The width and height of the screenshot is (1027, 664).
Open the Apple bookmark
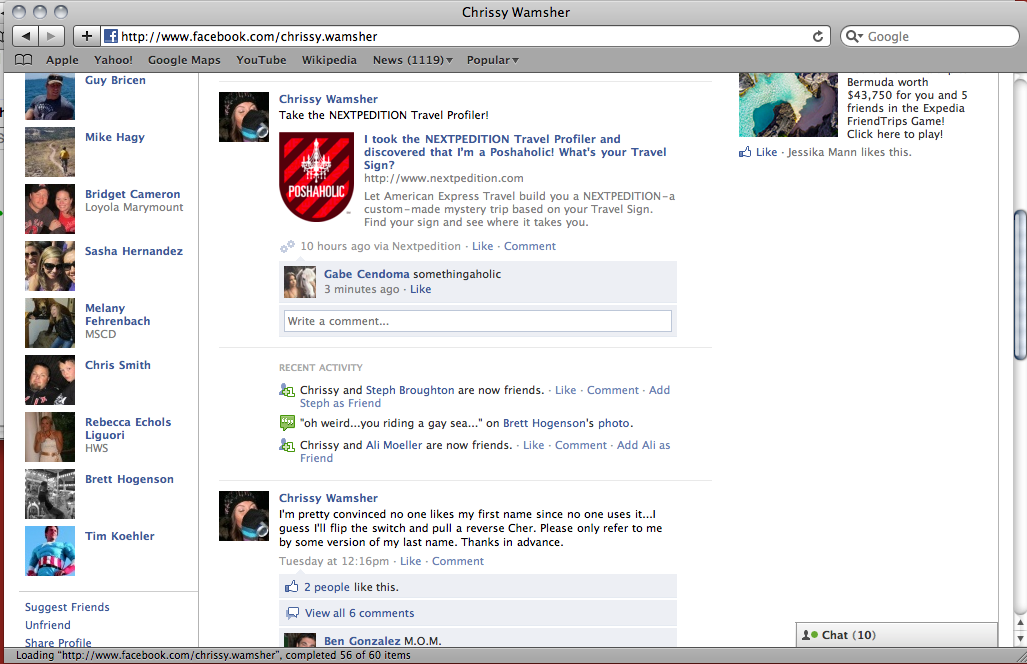62,60
